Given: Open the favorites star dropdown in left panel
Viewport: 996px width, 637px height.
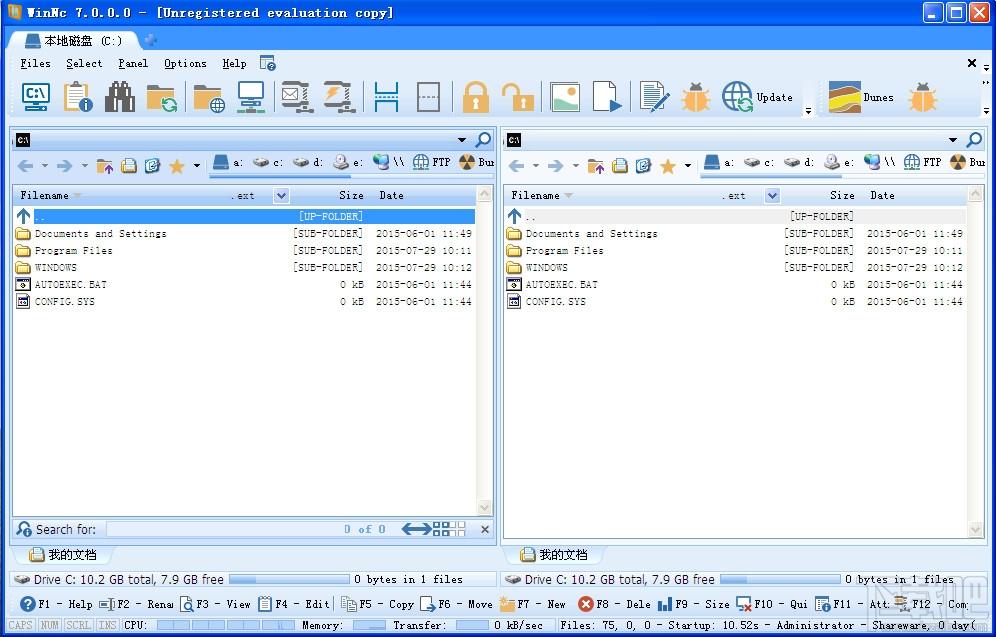Looking at the screenshot, I should point(197,166).
